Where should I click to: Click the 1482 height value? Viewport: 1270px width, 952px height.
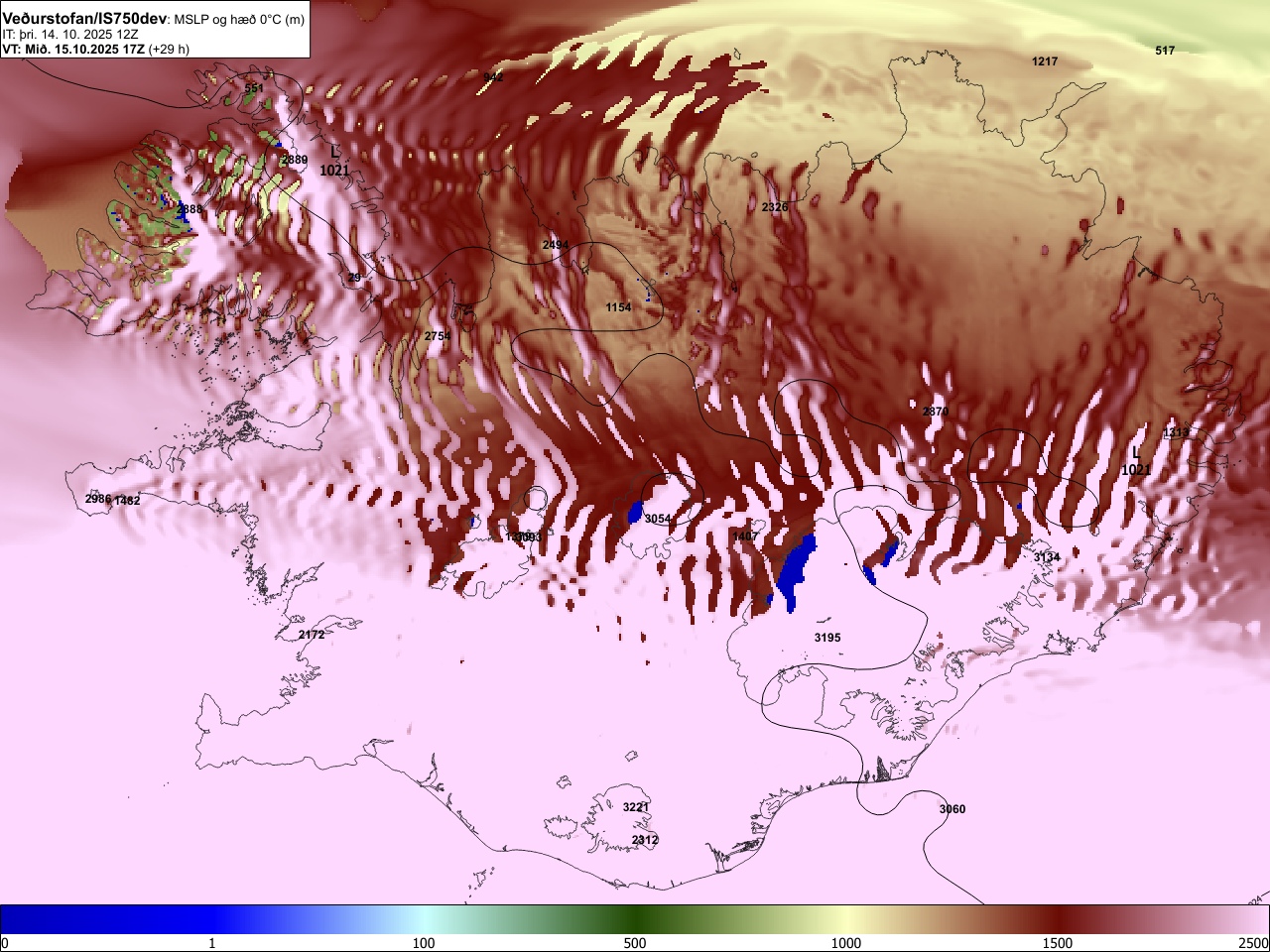(127, 501)
